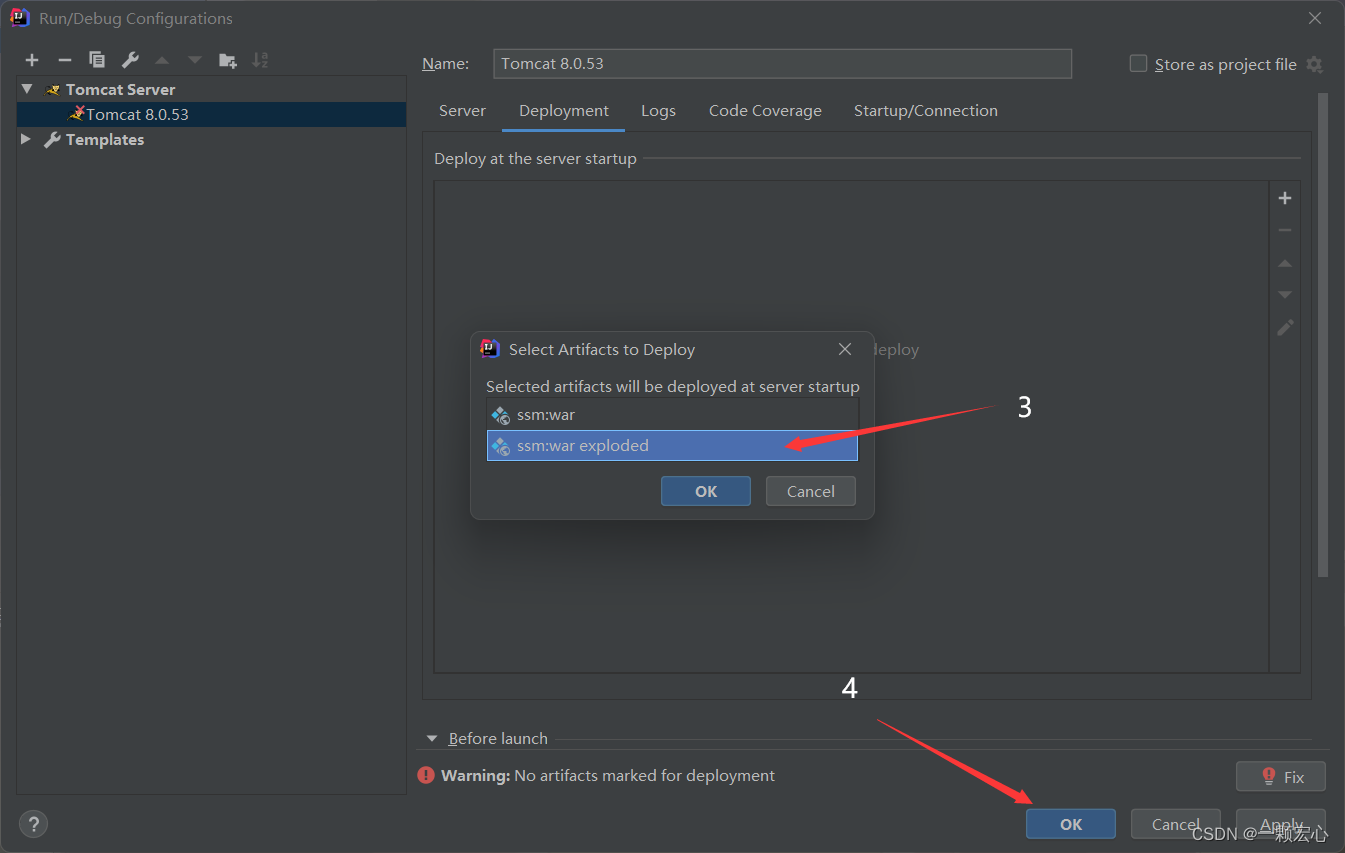This screenshot has height=853, width=1345.
Task: Click the ssm:war artifact icon
Action: [x=500, y=414]
